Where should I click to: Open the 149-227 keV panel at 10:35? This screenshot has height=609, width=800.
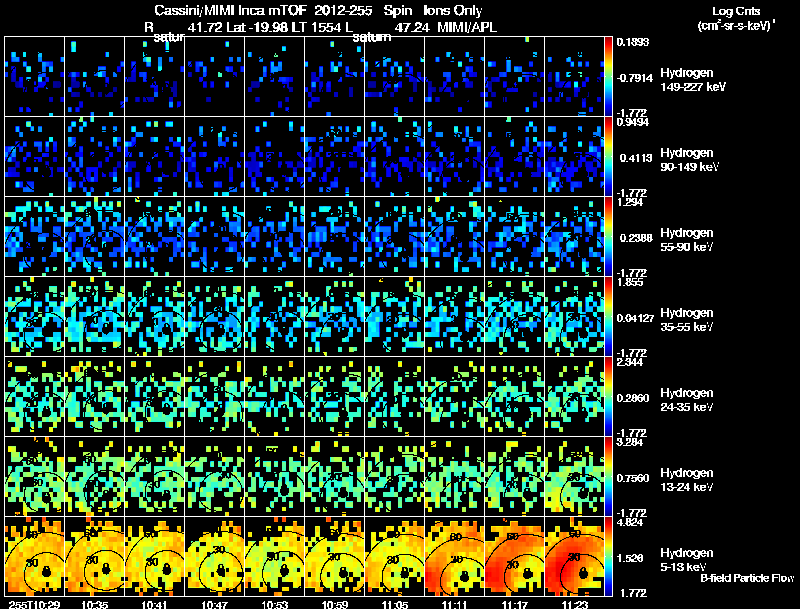(94, 77)
